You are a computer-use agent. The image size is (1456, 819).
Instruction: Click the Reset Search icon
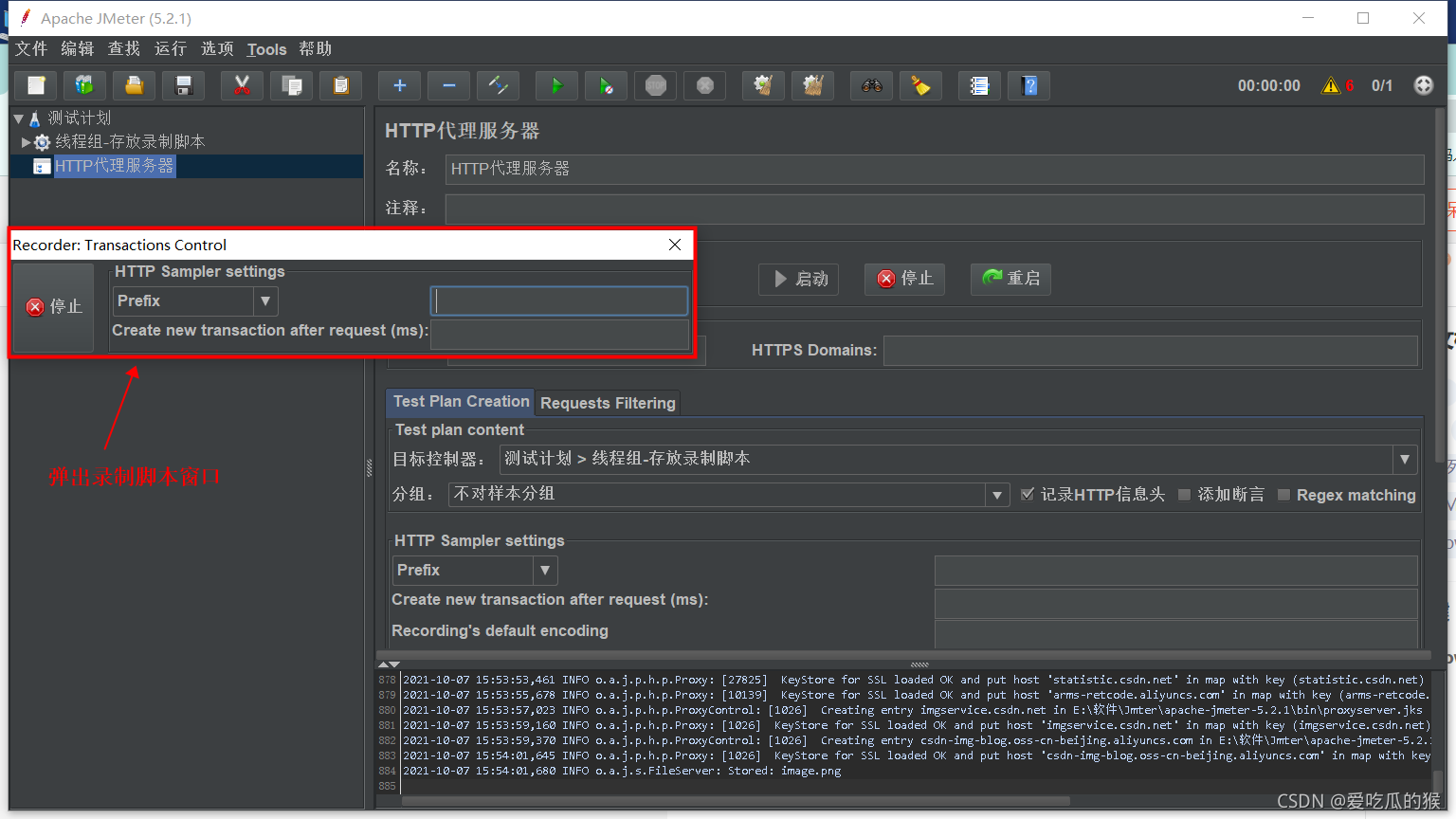921,85
